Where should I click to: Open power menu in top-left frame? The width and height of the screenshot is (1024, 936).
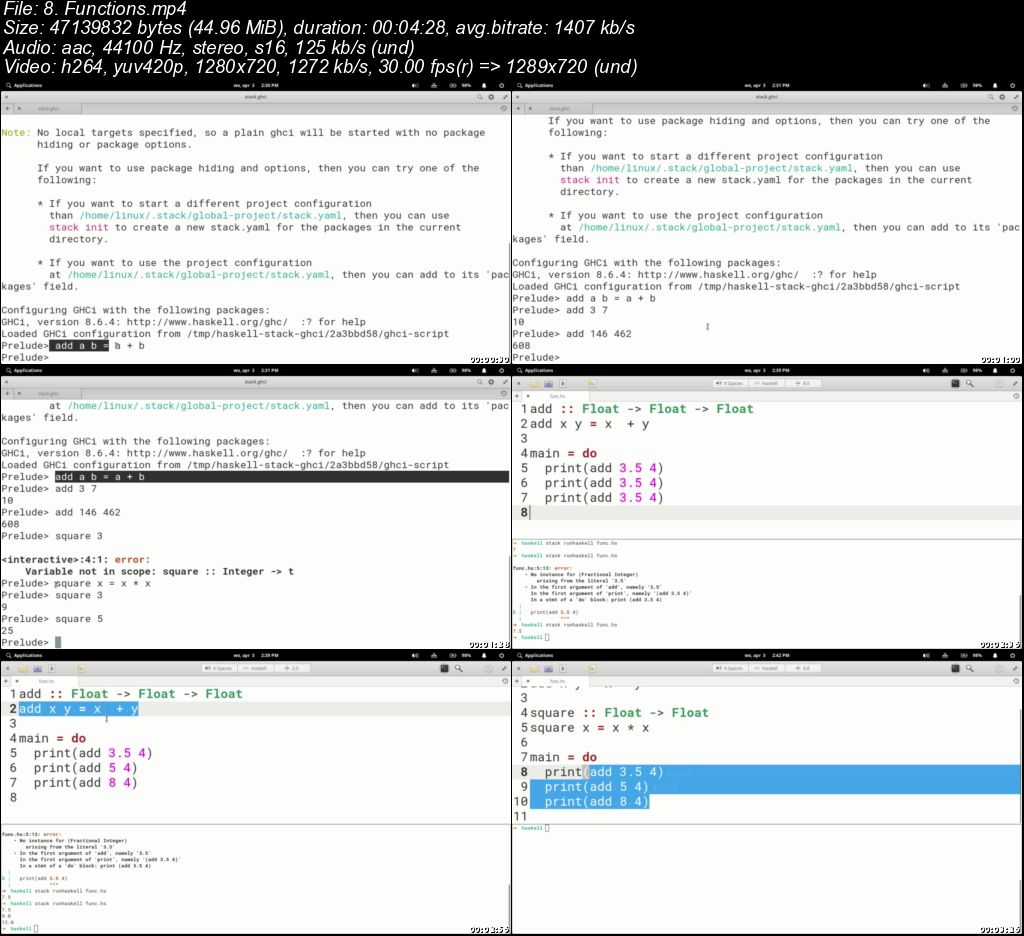click(502, 86)
